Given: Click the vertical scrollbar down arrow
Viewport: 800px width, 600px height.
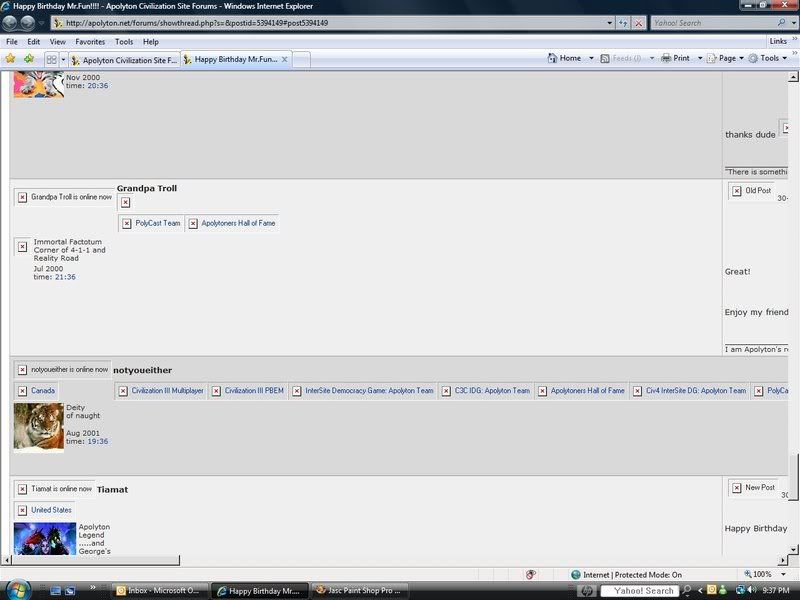Looking at the screenshot, I should coord(793,549).
